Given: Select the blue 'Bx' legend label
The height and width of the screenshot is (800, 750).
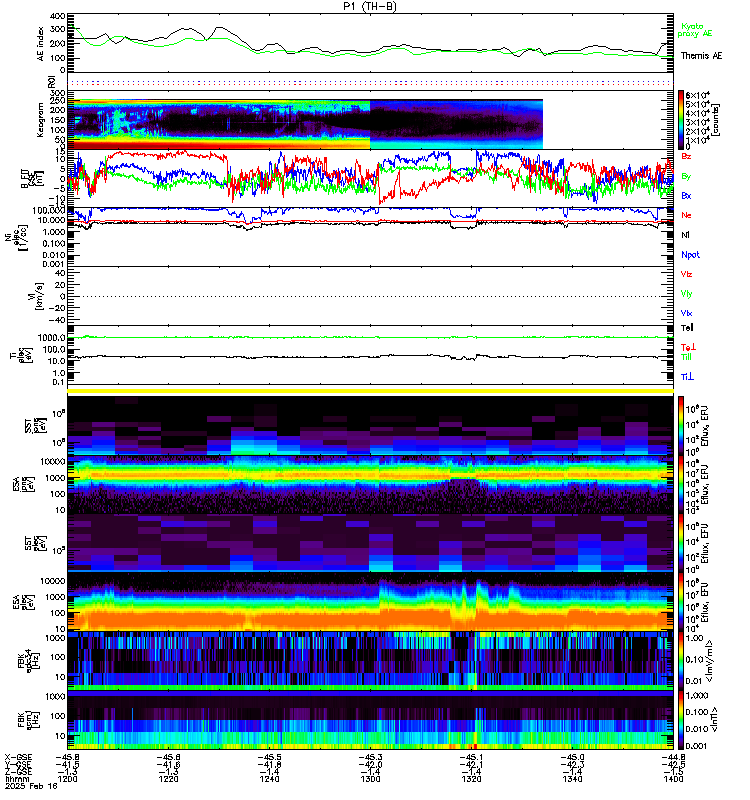Looking at the screenshot, I should click(x=686, y=195).
